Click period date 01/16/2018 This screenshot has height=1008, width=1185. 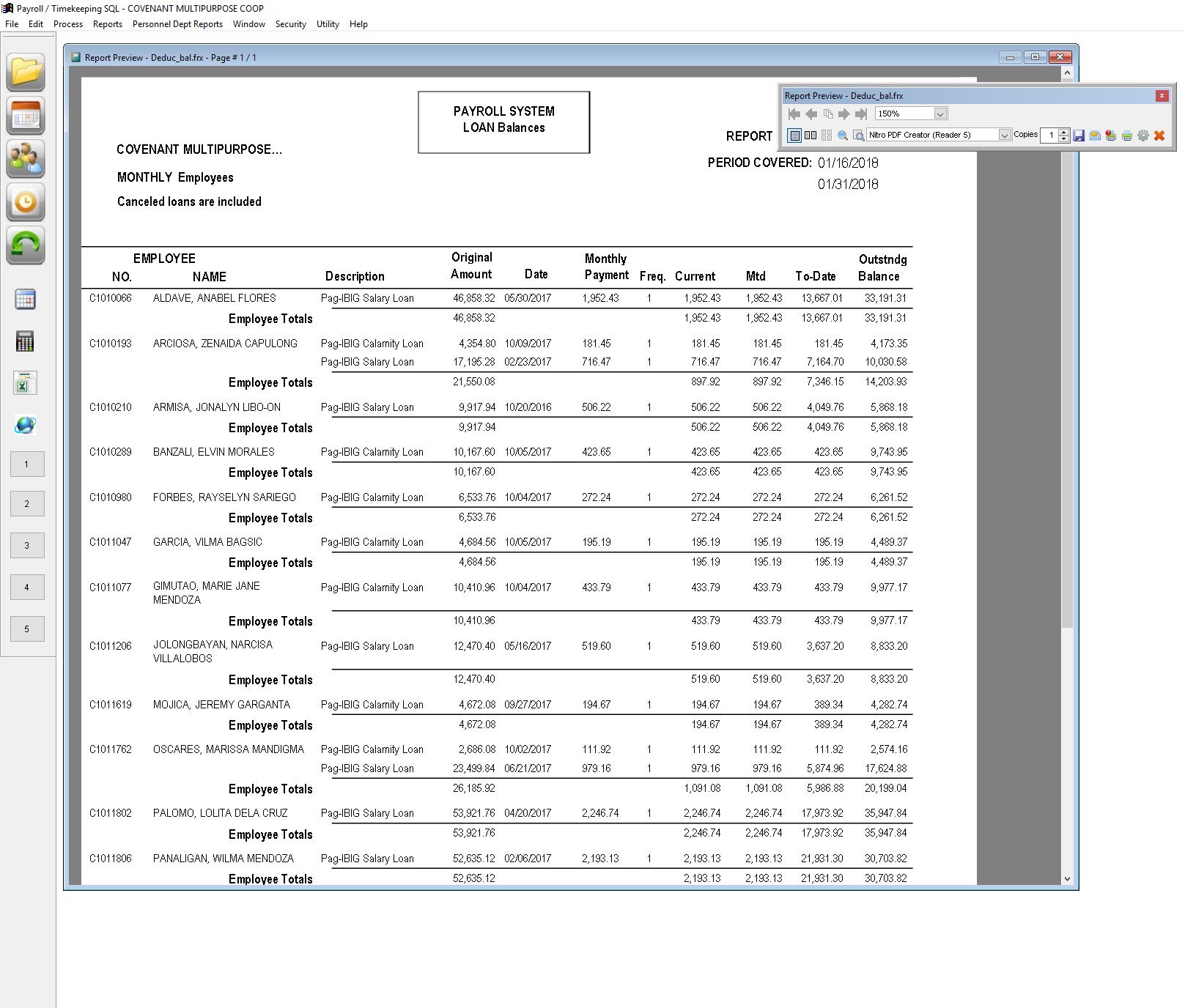click(x=848, y=163)
